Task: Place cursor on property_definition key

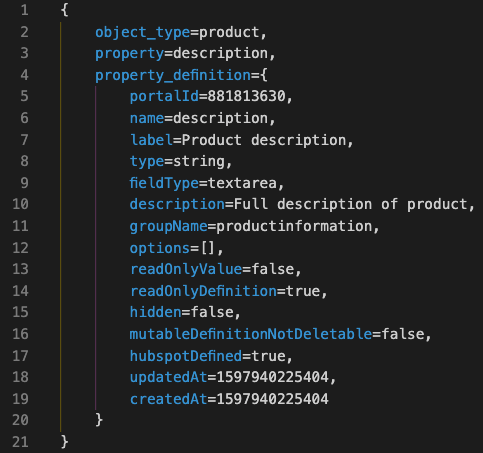Action: tap(173, 75)
